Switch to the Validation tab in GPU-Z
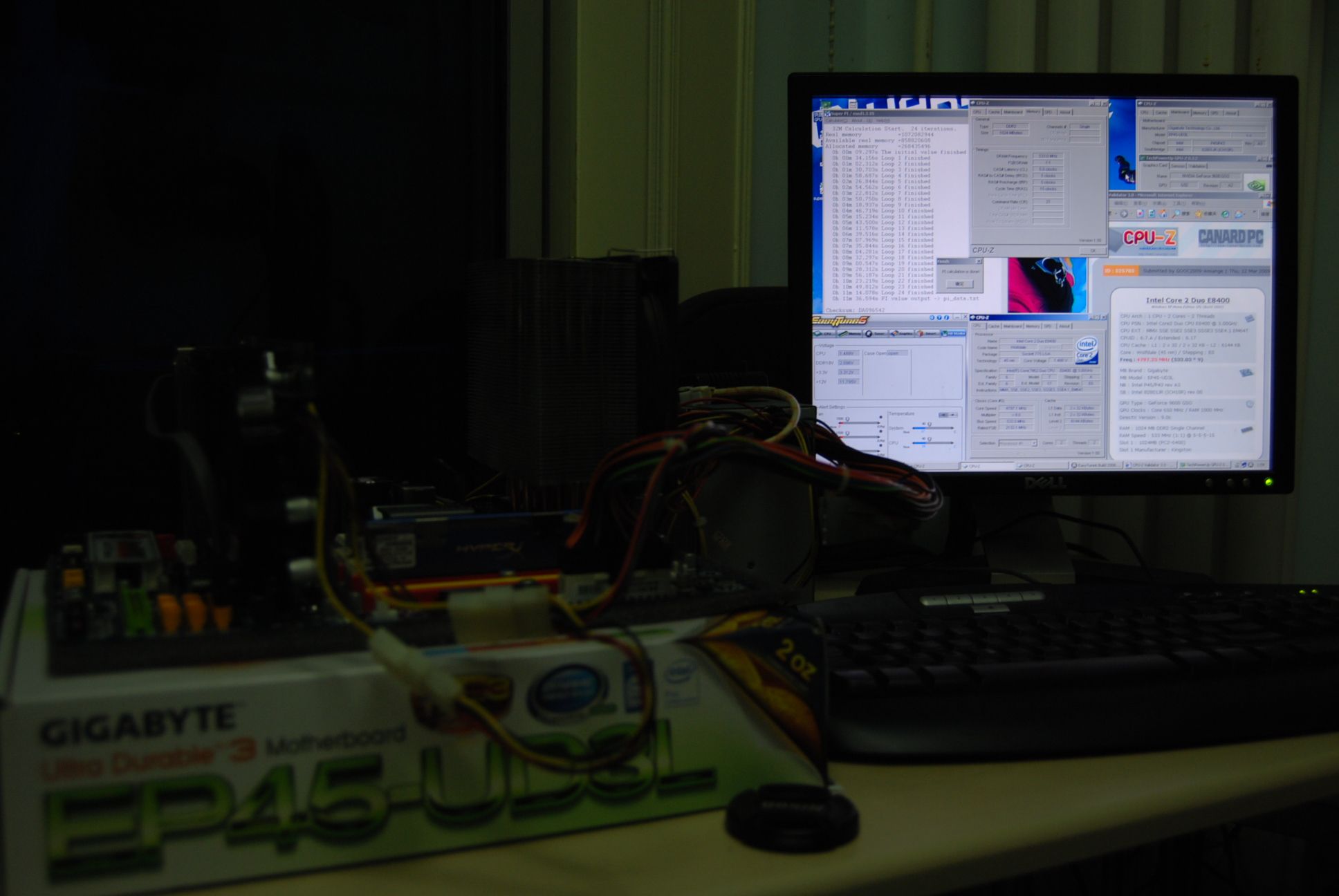 (1197, 166)
